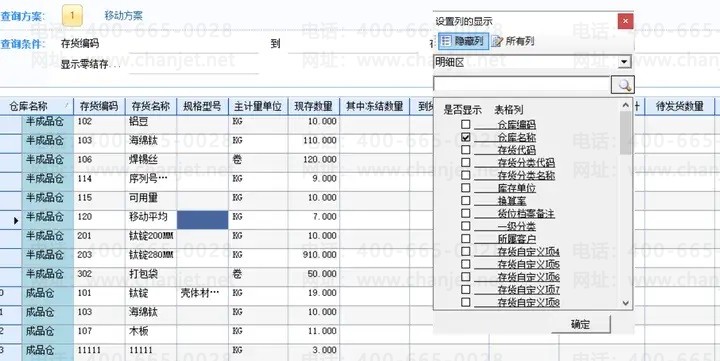Select the 所有列 (all columns) view button

(x=513, y=41)
